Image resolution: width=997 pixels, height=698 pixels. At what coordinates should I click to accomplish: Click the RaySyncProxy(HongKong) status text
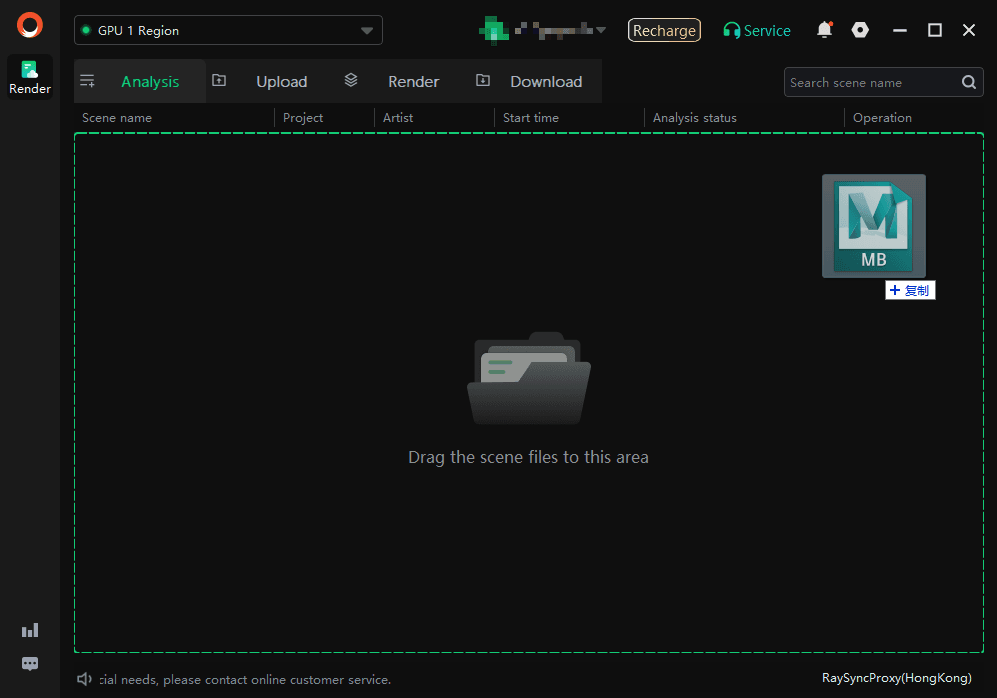[x=896, y=678]
